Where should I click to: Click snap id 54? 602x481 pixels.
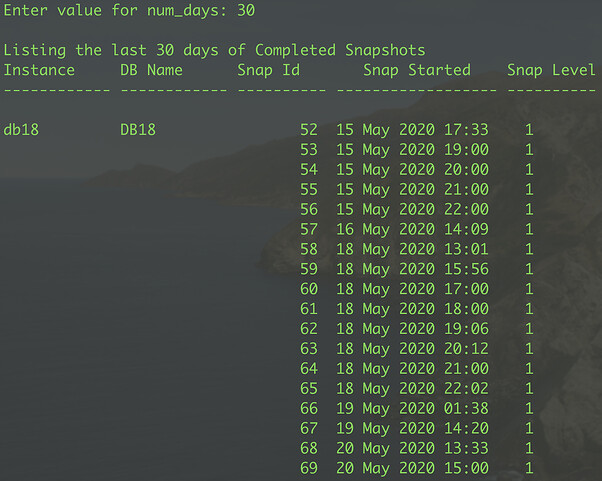309,170
